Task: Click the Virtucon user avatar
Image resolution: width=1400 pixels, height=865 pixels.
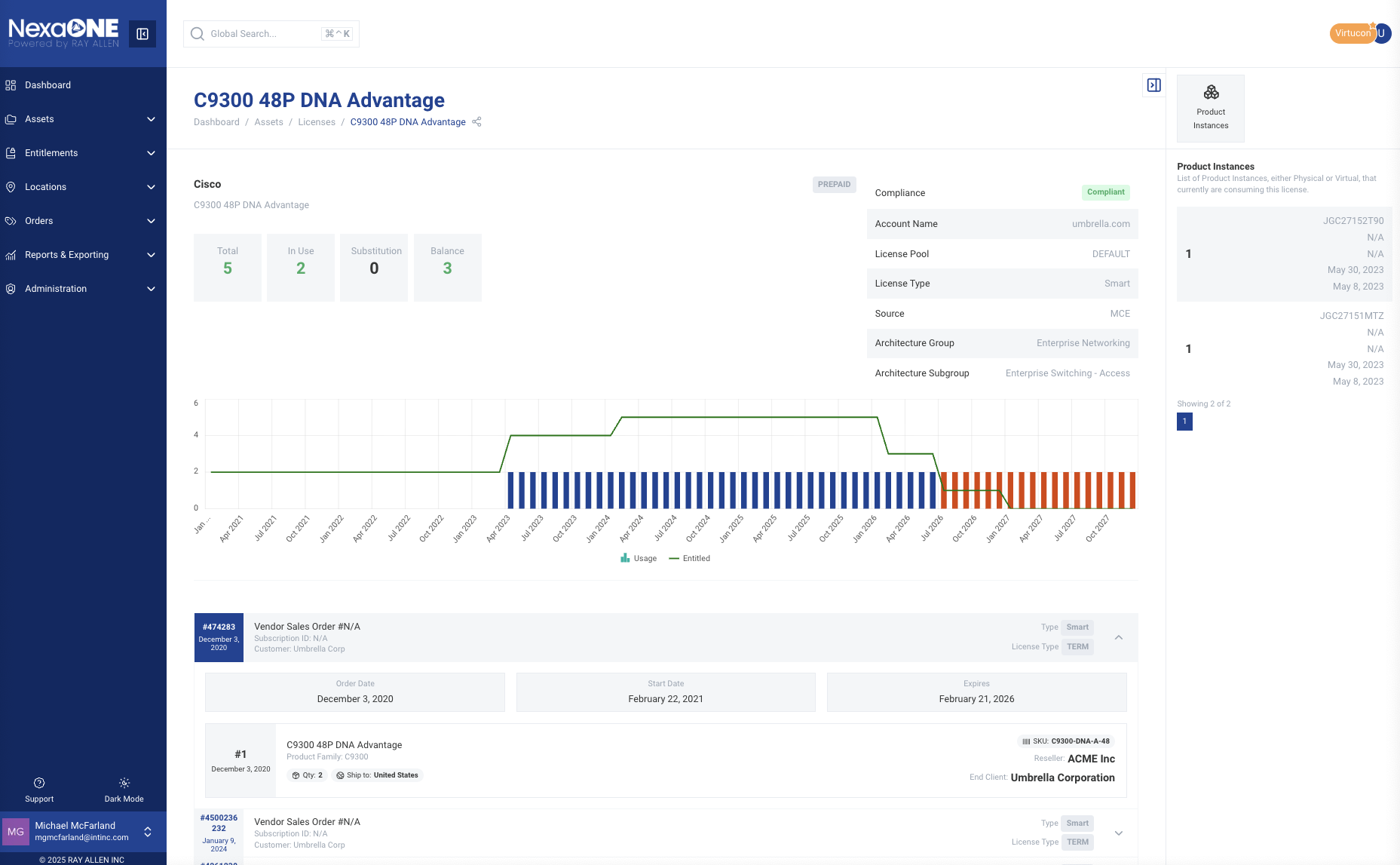Action: [1381, 33]
